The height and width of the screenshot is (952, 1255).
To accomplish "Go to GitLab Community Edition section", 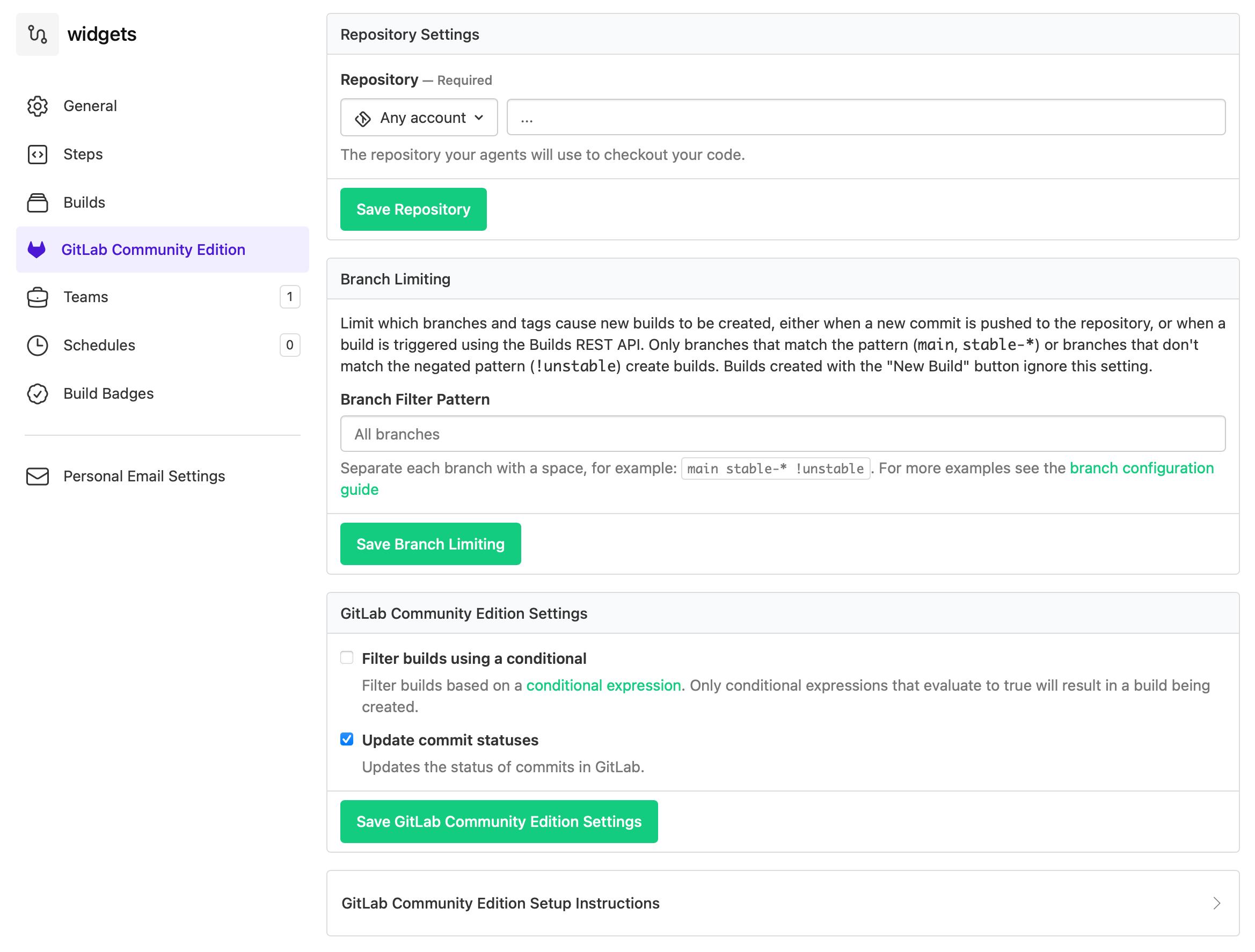I will (154, 250).
